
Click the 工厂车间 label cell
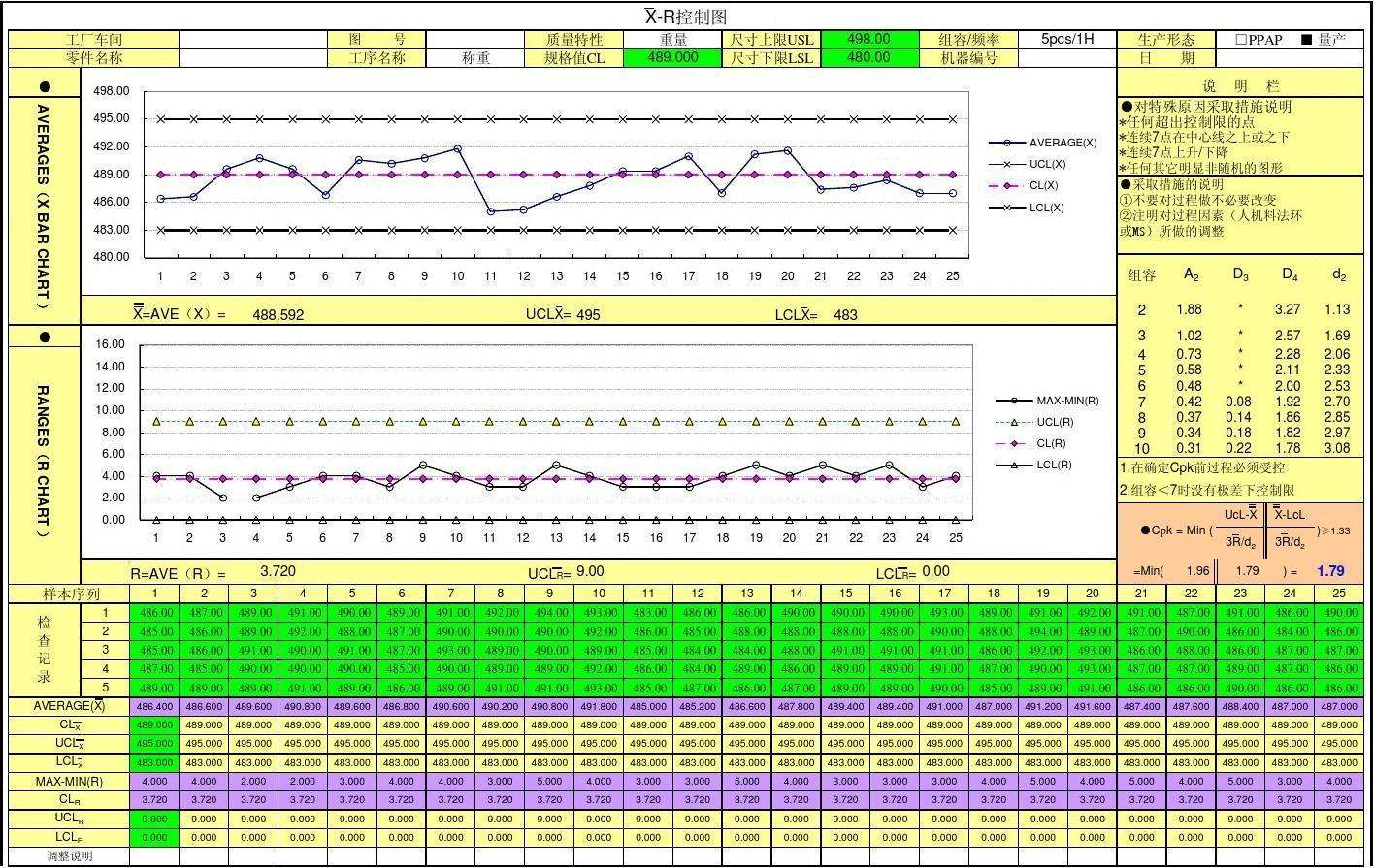pos(94,40)
